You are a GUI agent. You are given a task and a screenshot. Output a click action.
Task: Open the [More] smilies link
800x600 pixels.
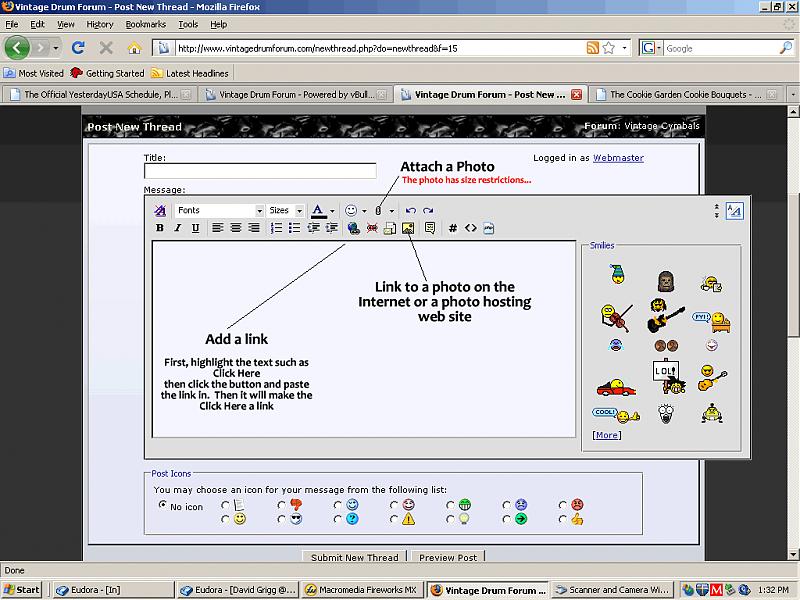pos(606,435)
